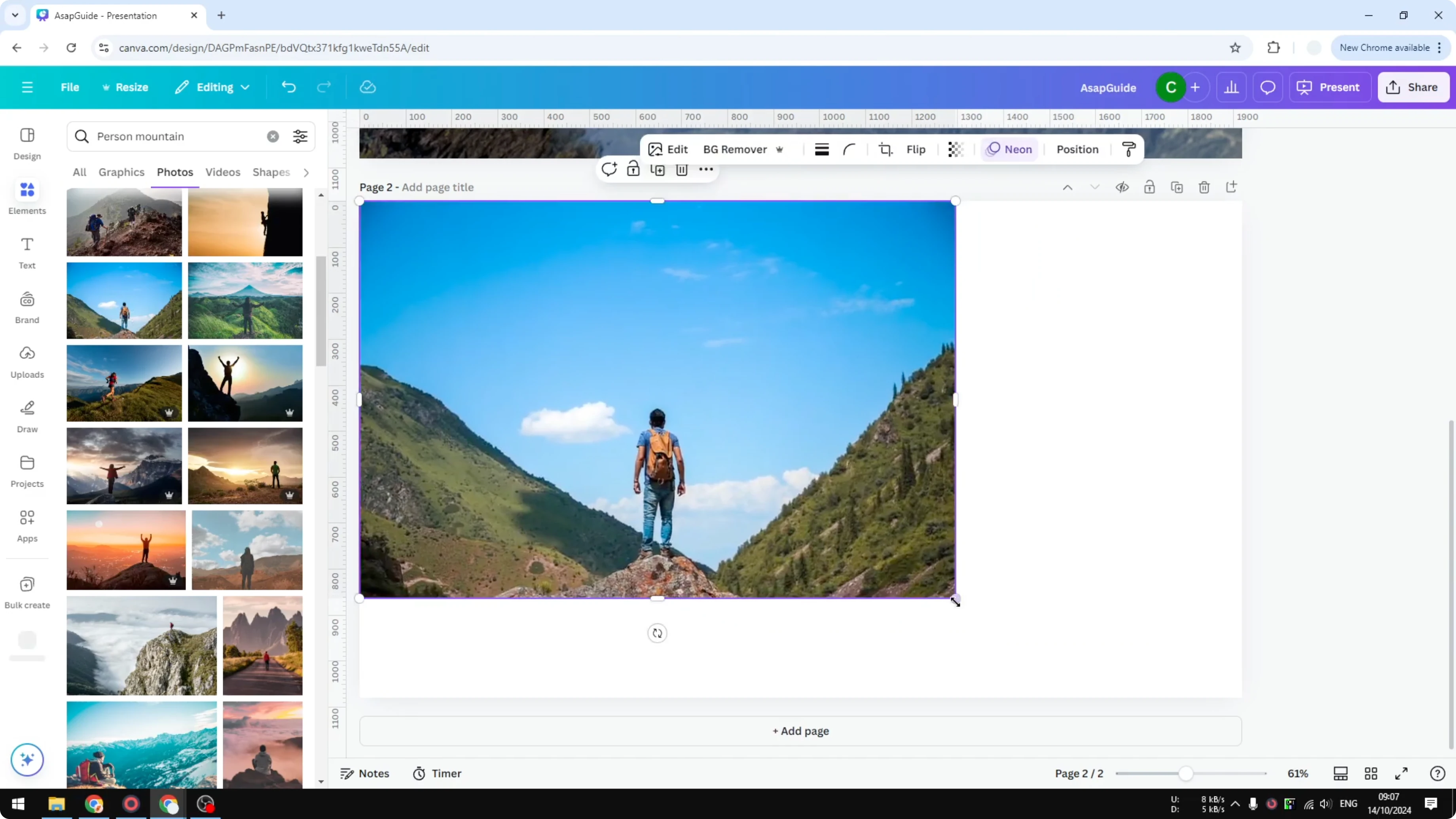
Task: Expand more photo categories with the chevron
Action: (306, 173)
